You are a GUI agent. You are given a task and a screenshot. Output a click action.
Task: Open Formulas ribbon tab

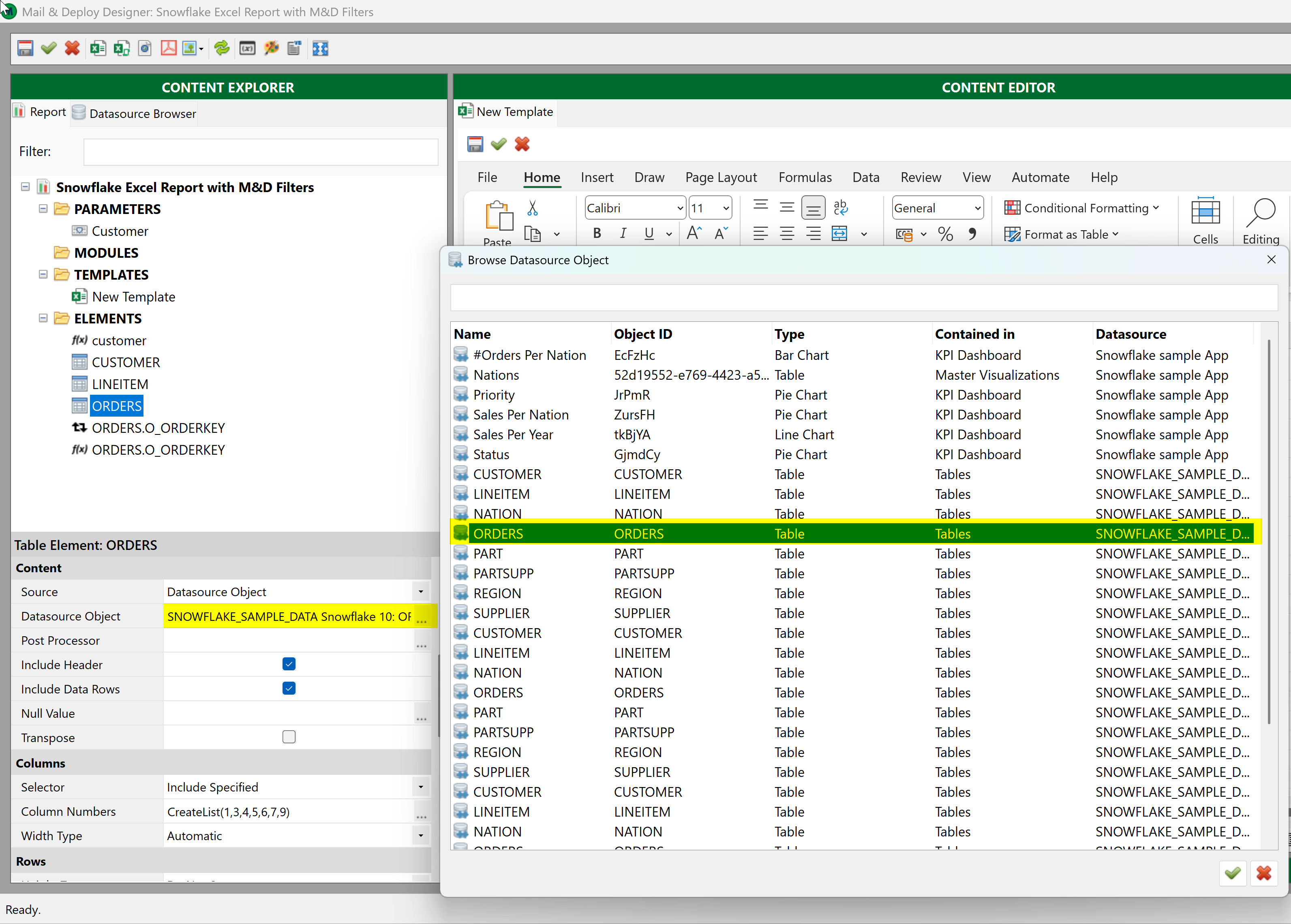click(805, 178)
